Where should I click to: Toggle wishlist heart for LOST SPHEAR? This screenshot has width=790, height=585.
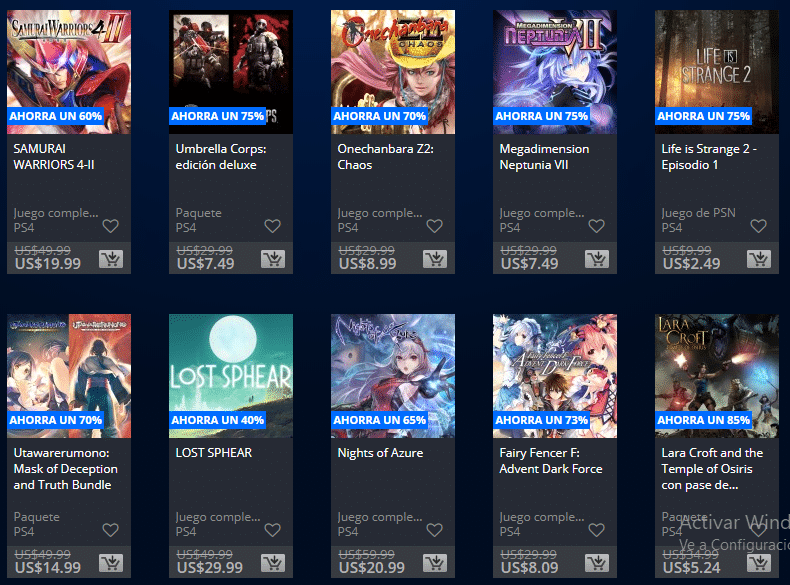[x=273, y=530]
